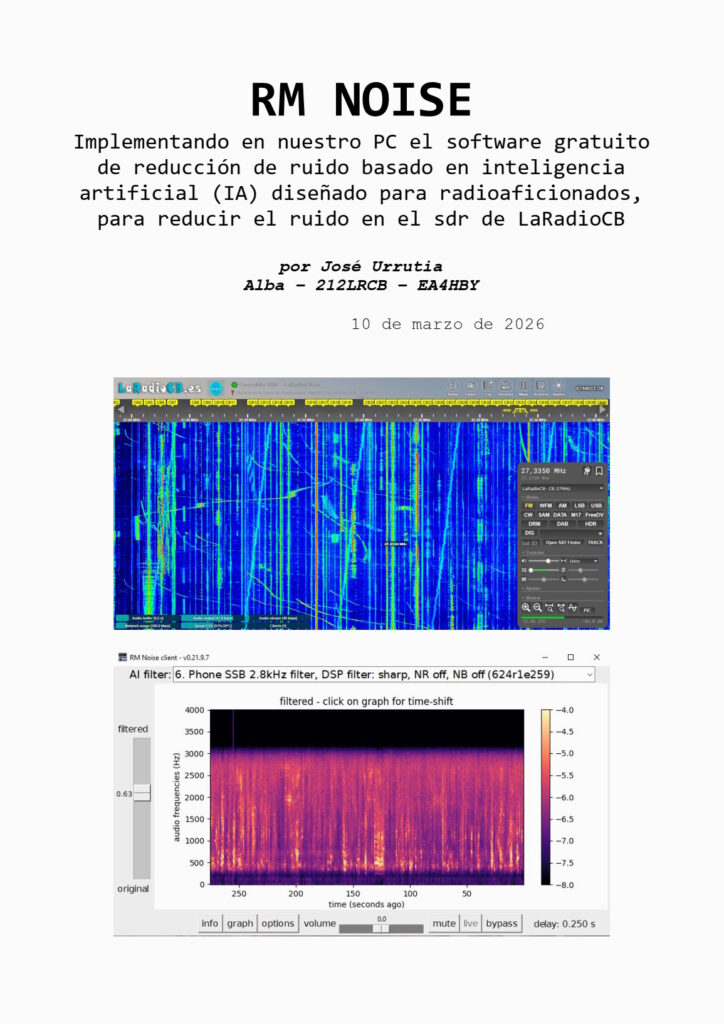The height and width of the screenshot is (1024, 724).
Task: Click the spectrum waveform icon in SDR panel
Action: pyautogui.click(x=573, y=607)
